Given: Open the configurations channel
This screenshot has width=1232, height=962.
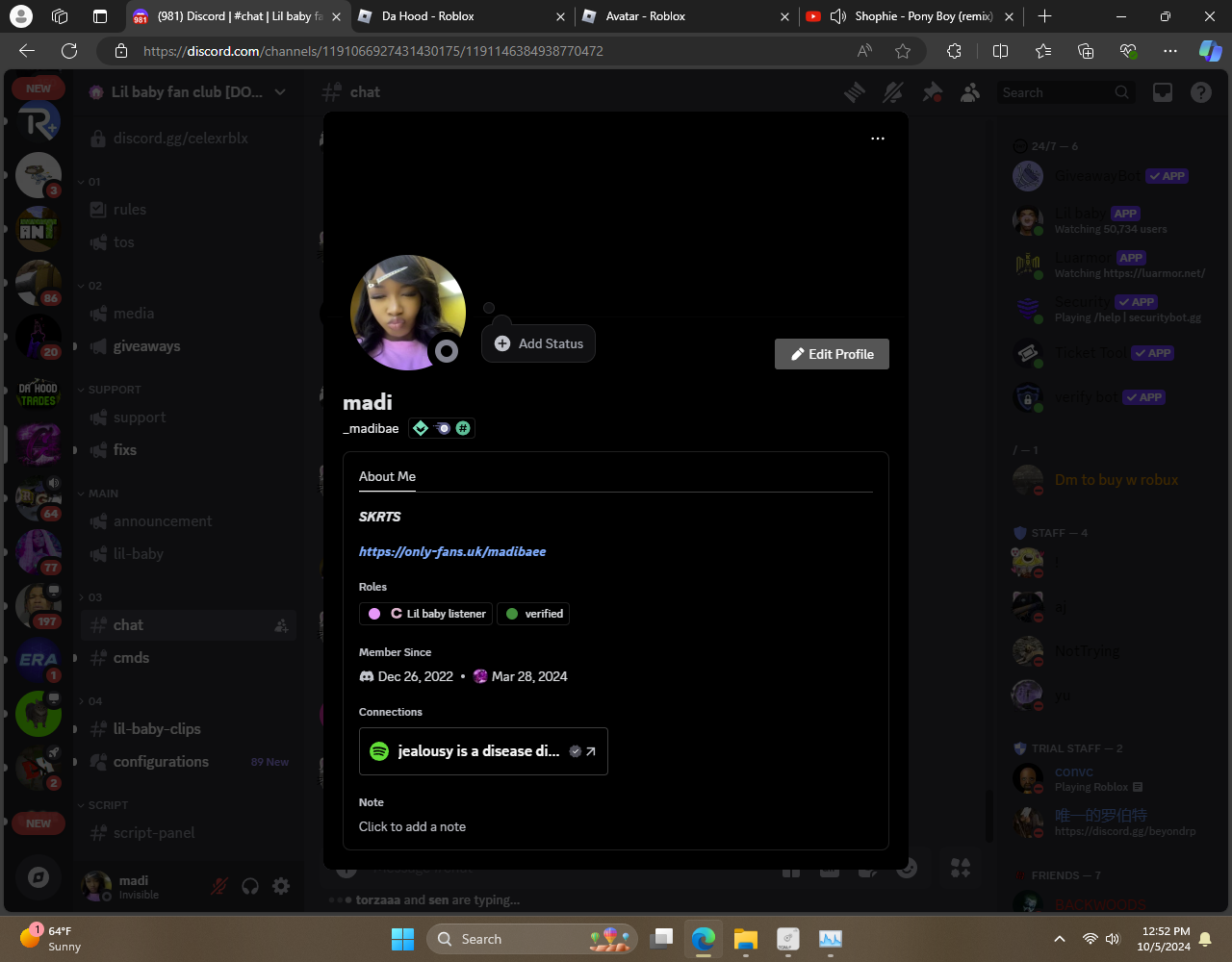Looking at the screenshot, I should (188, 762).
